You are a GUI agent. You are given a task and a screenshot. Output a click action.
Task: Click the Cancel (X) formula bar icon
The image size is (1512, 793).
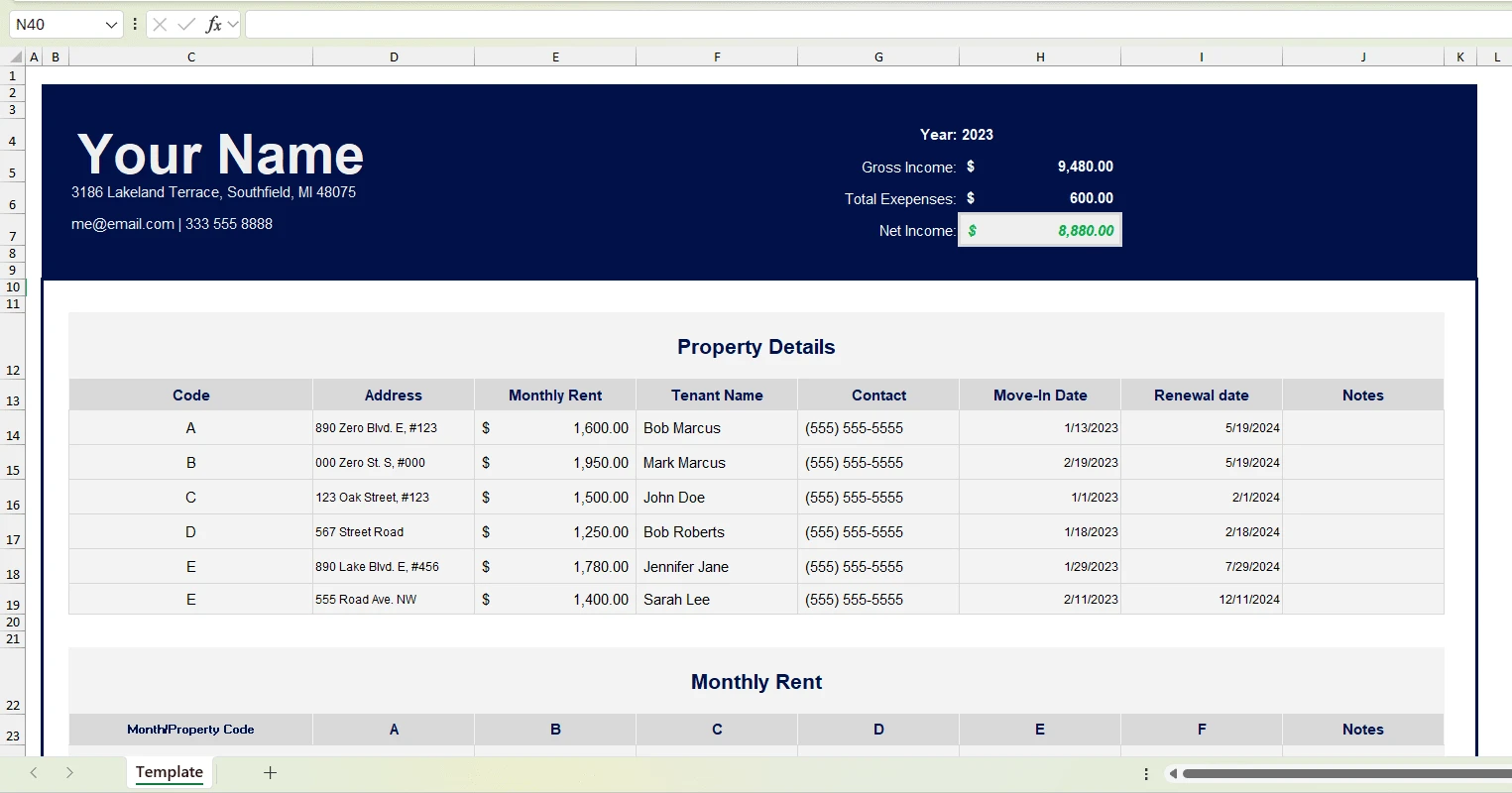coord(160,25)
